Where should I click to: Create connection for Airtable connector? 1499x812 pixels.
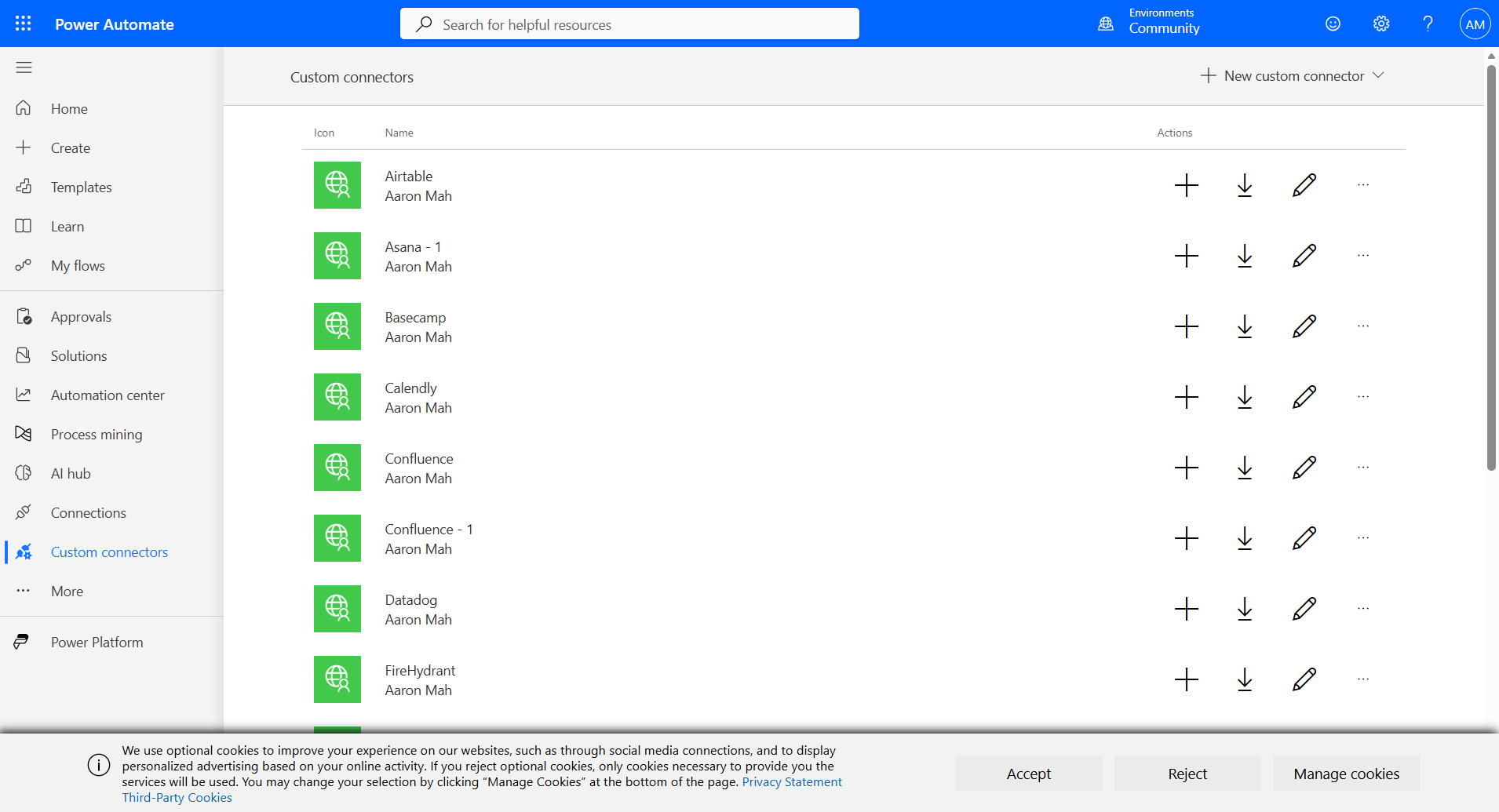click(x=1187, y=185)
